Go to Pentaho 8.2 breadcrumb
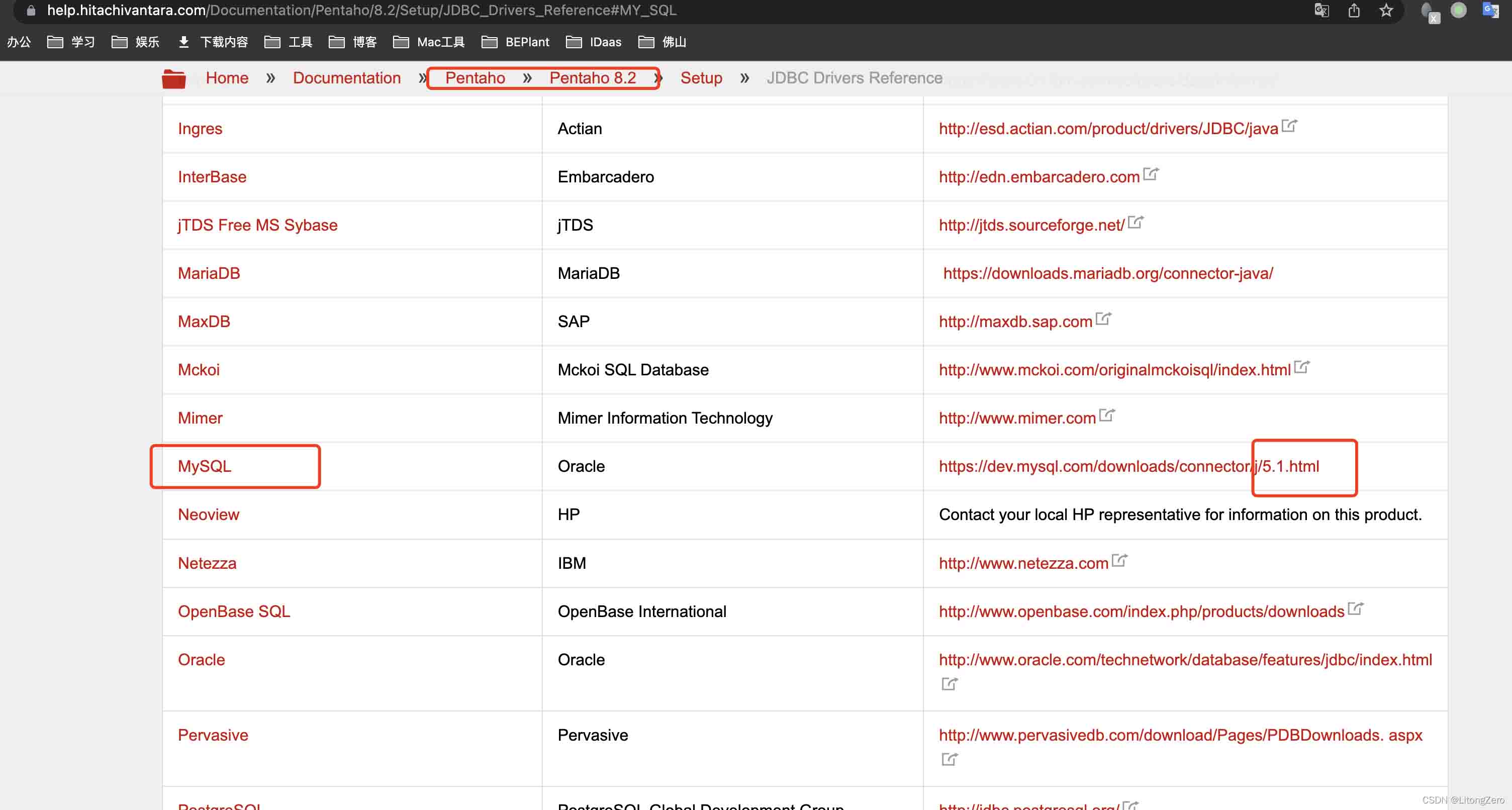Image resolution: width=1512 pixels, height=810 pixels. 592,78
